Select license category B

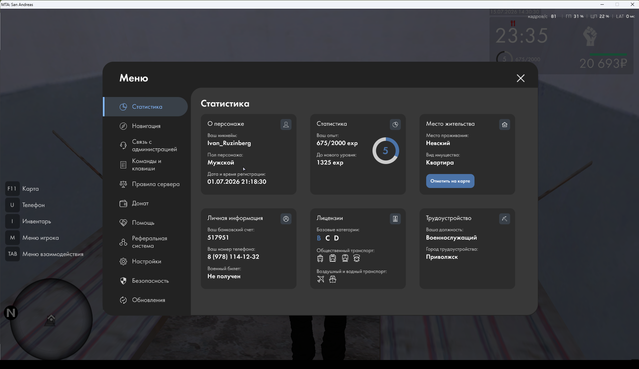point(319,238)
